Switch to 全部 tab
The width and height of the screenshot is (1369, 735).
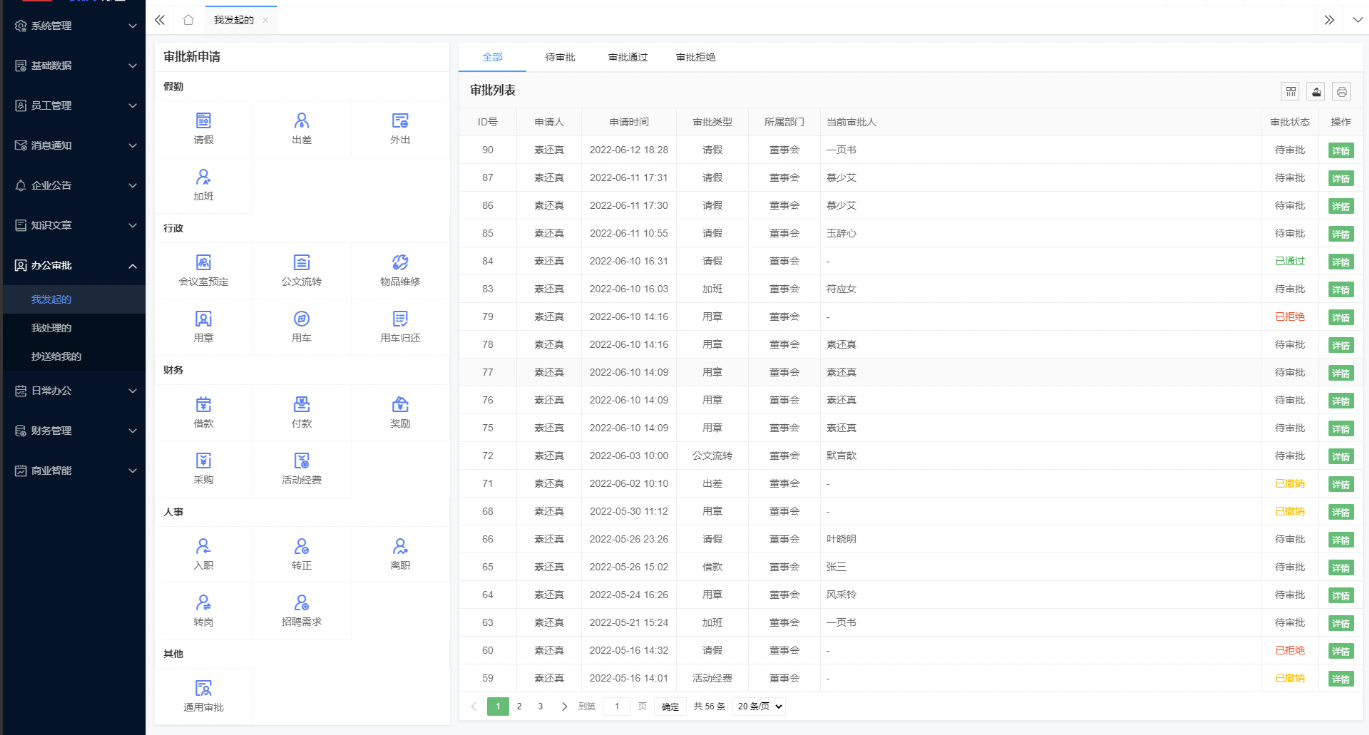(x=492, y=57)
